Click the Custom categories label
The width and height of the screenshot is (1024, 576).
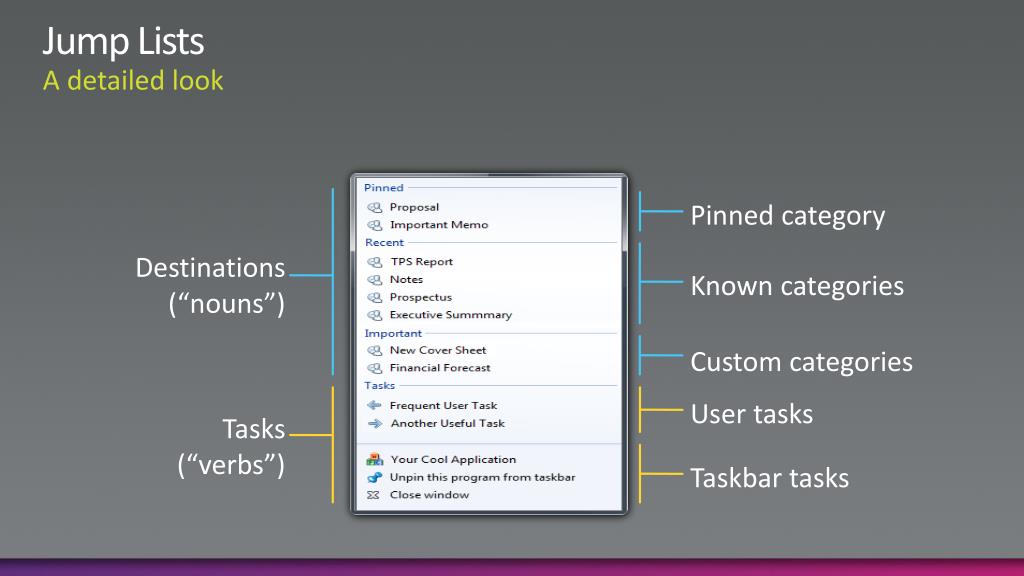click(801, 362)
